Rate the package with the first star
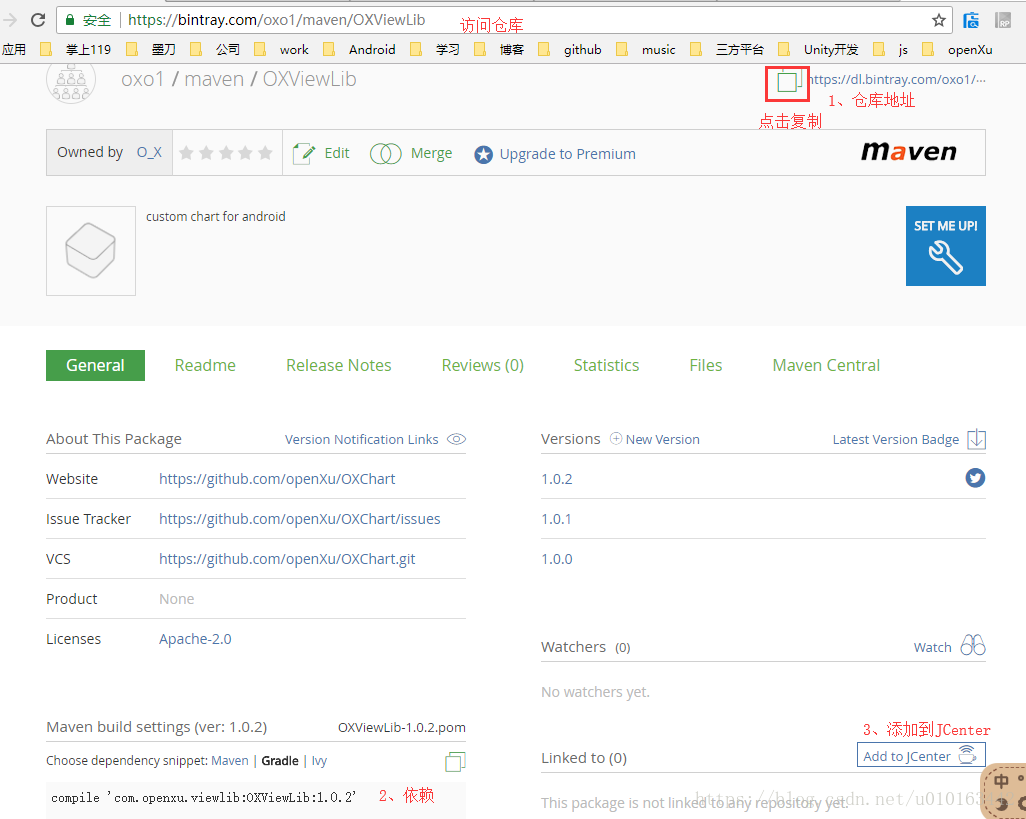1026x819 pixels. (x=186, y=153)
